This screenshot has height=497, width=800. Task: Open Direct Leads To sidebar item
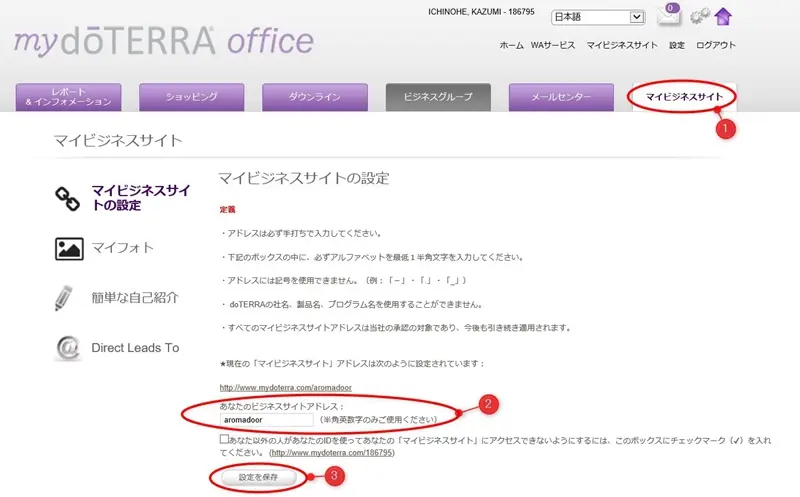click(x=135, y=348)
